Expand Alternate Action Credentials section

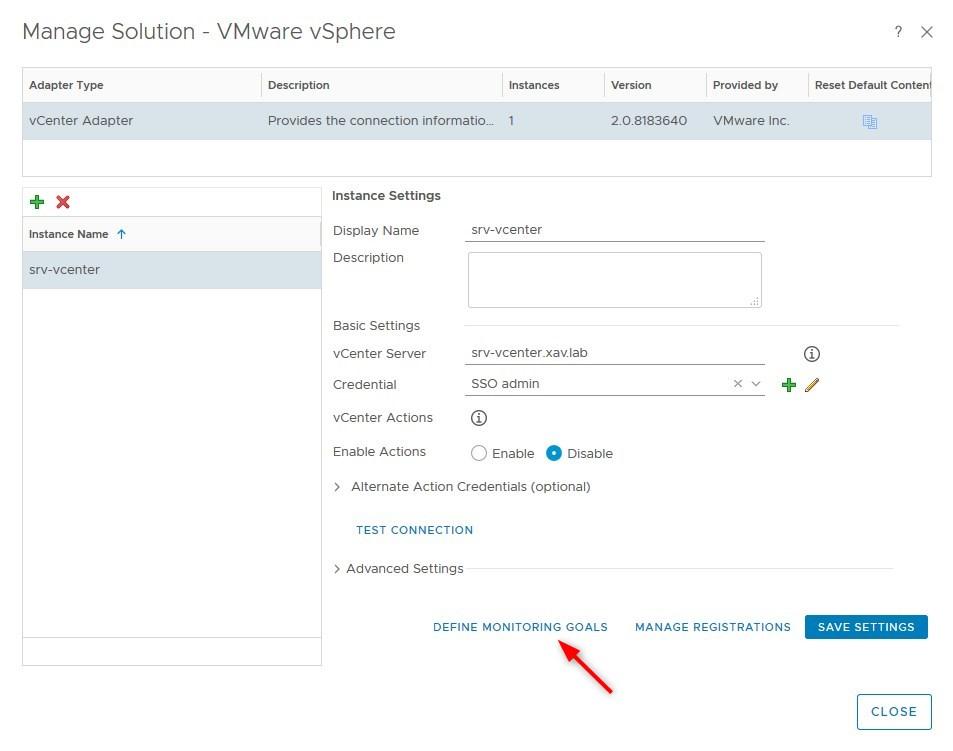pos(337,487)
